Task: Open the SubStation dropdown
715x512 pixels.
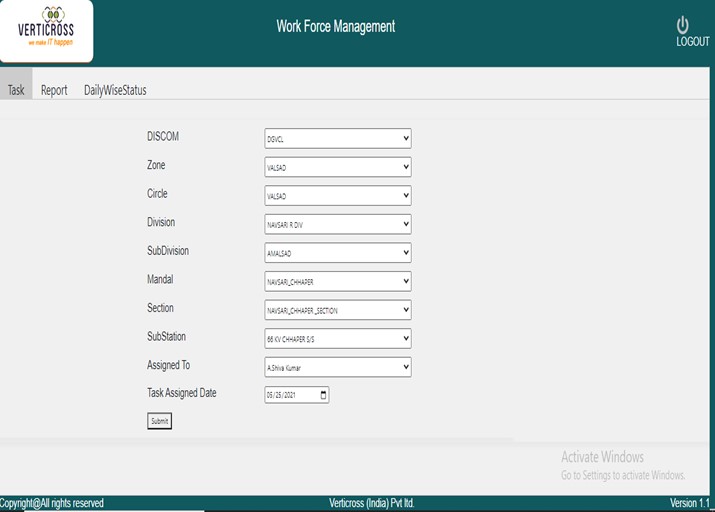Action: pos(337,339)
